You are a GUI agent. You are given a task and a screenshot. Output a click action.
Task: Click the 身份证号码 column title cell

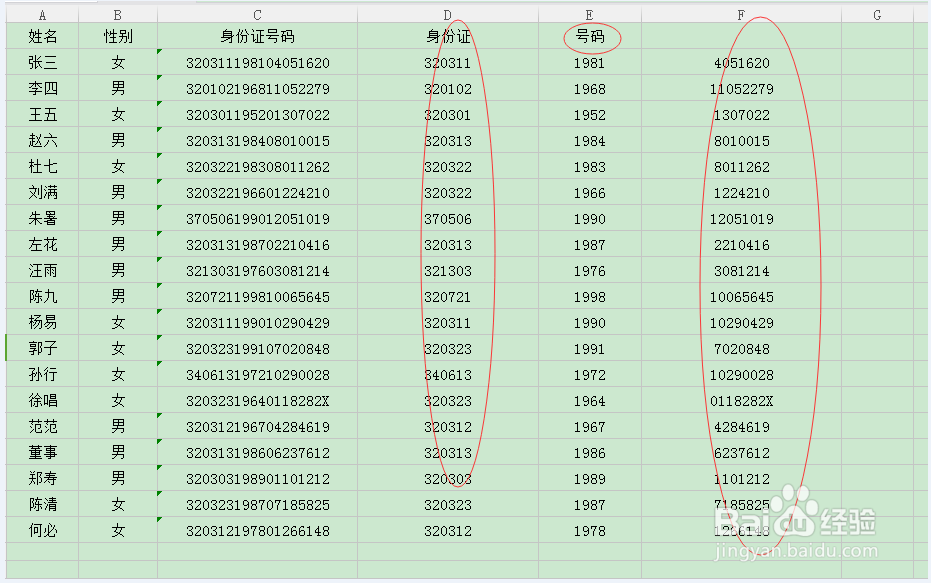pos(256,37)
